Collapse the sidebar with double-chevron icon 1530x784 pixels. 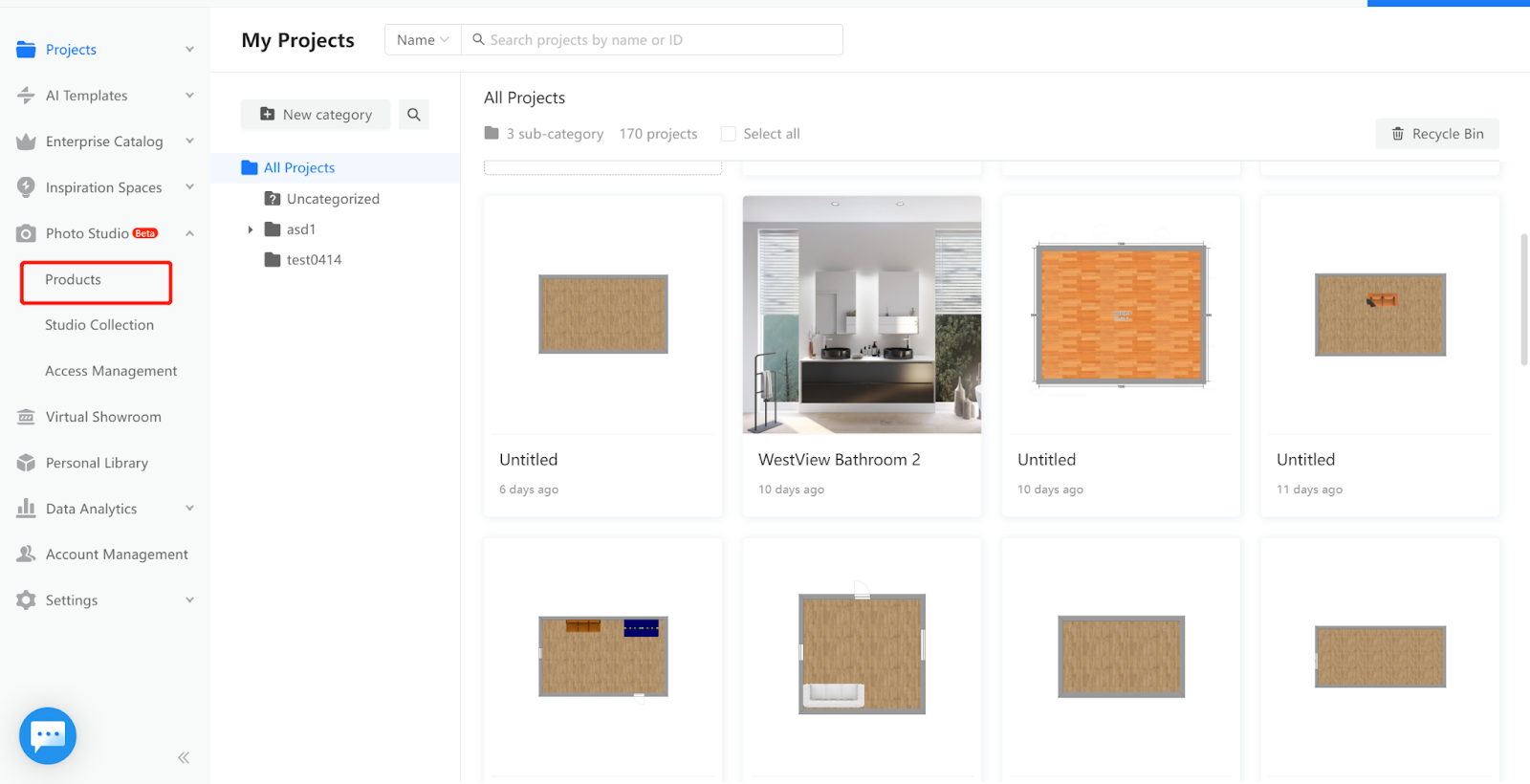pos(184,758)
